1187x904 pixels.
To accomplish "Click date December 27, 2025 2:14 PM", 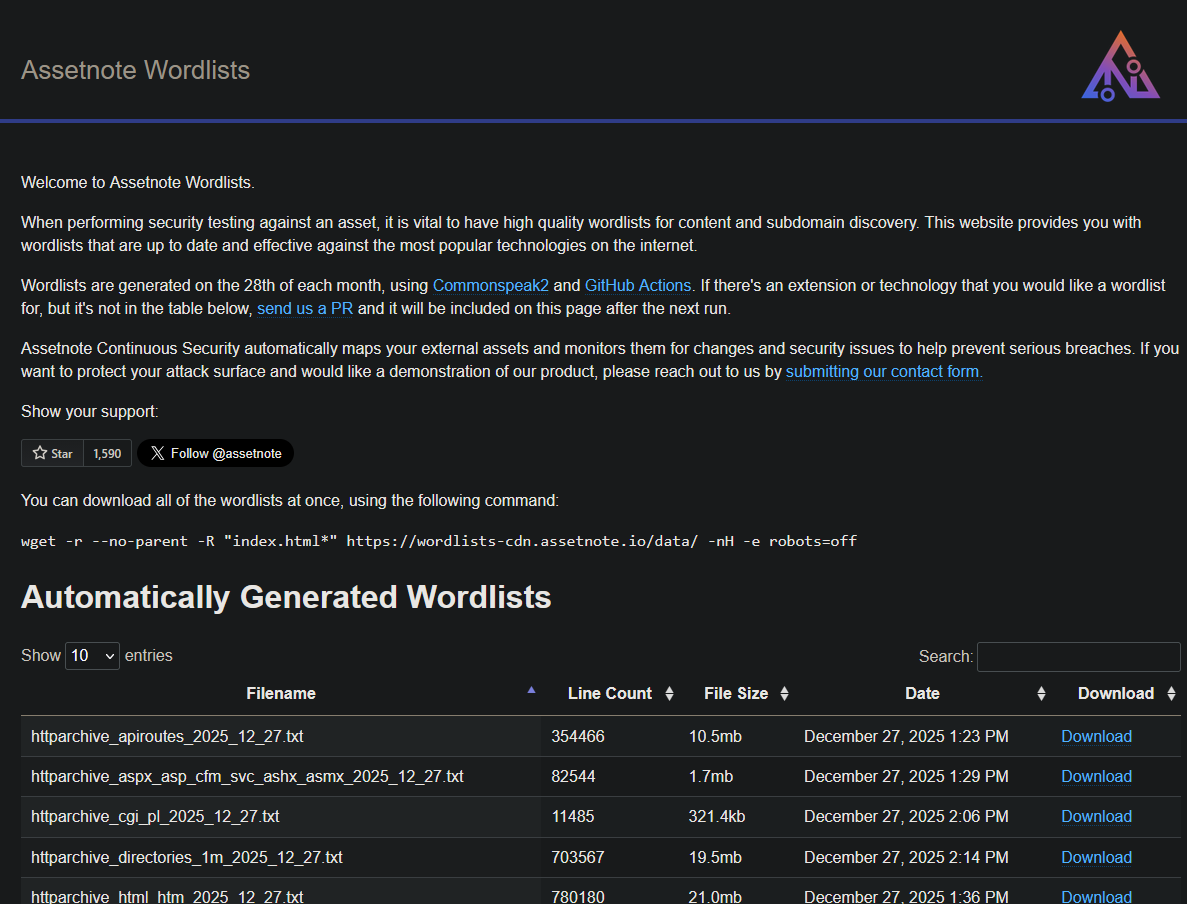I will click(906, 858).
